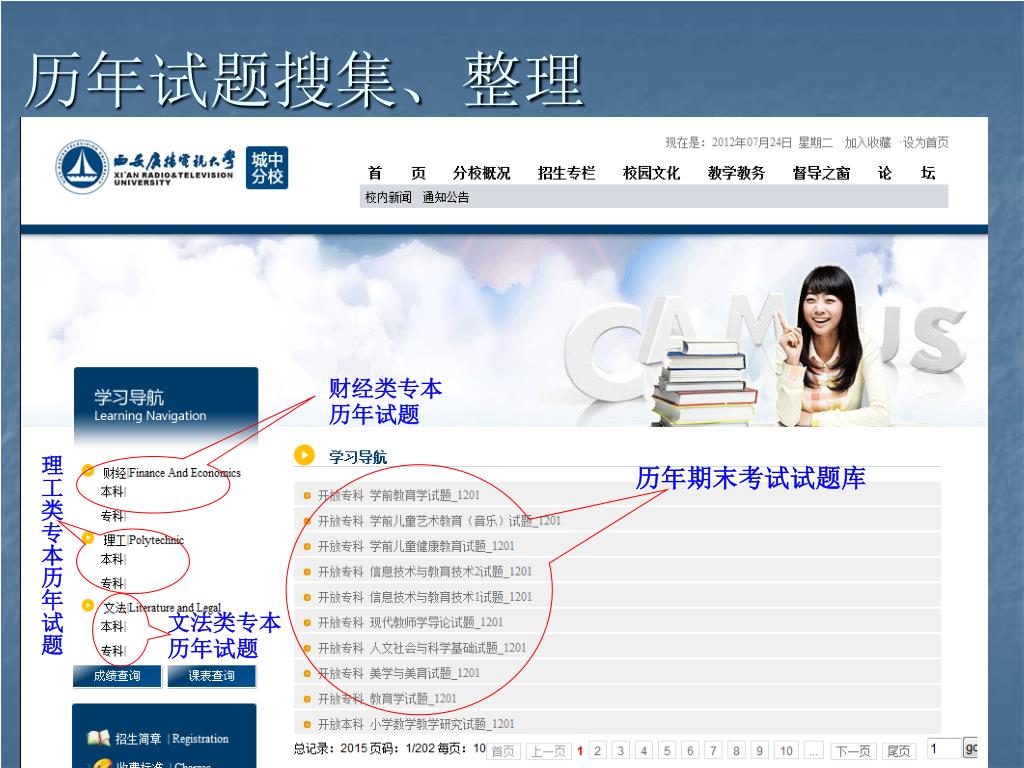The width and height of the screenshot is (1024, 768).
Task: Click bullet icon of 小学数学教学研究试题_1201 row
Action: tap(307, 724)
